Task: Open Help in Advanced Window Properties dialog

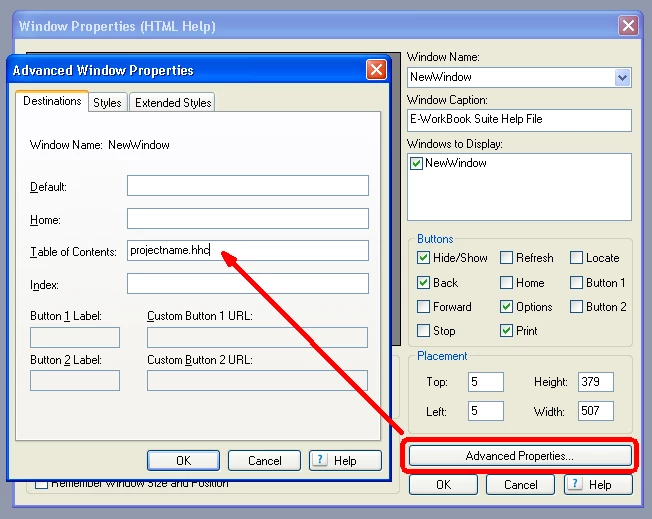Action: [x=345, y=460]
